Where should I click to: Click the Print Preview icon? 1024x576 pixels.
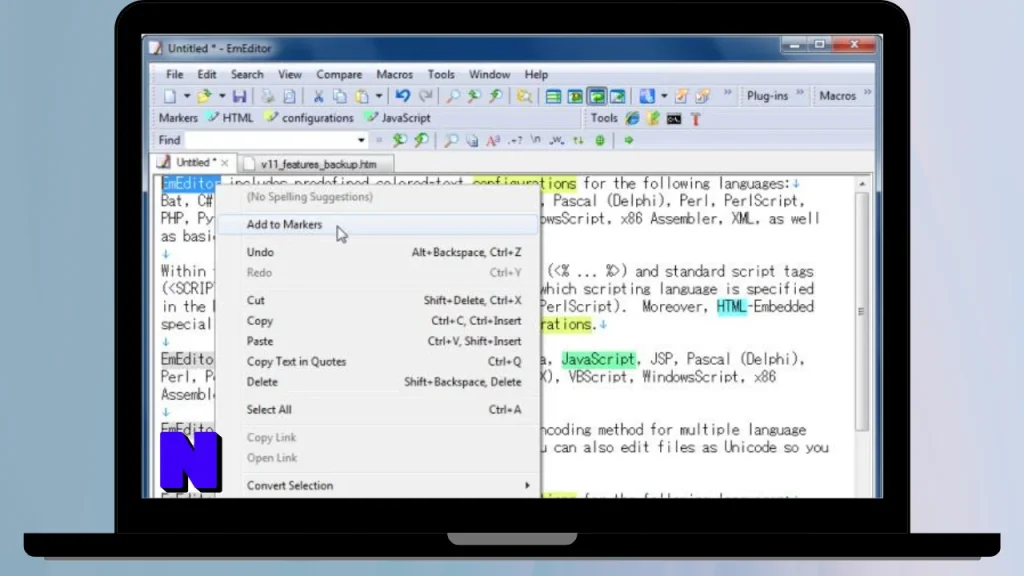289,96
